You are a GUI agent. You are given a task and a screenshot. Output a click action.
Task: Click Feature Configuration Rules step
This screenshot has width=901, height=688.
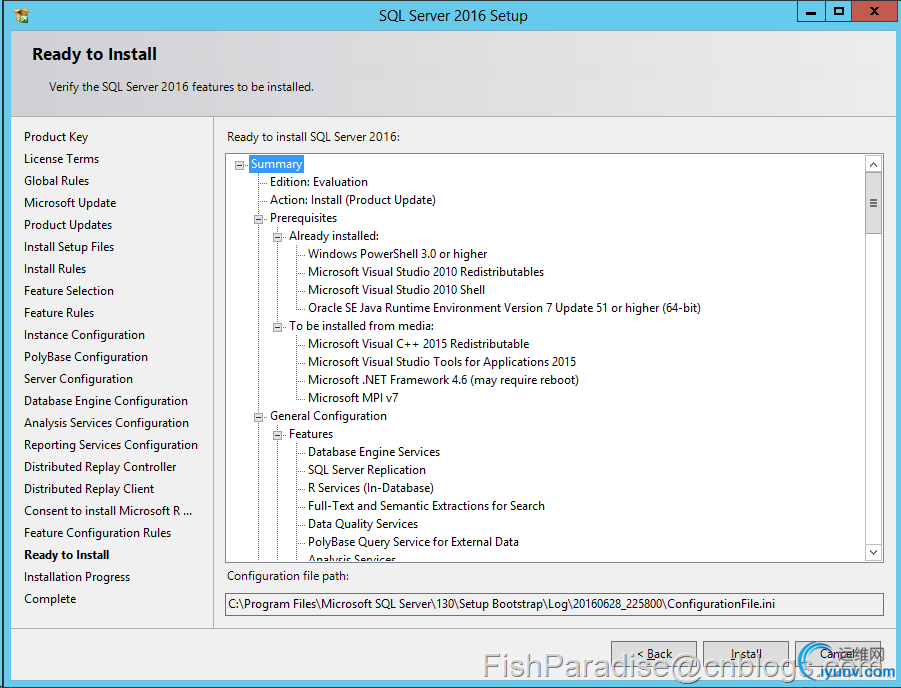[98, 533]
